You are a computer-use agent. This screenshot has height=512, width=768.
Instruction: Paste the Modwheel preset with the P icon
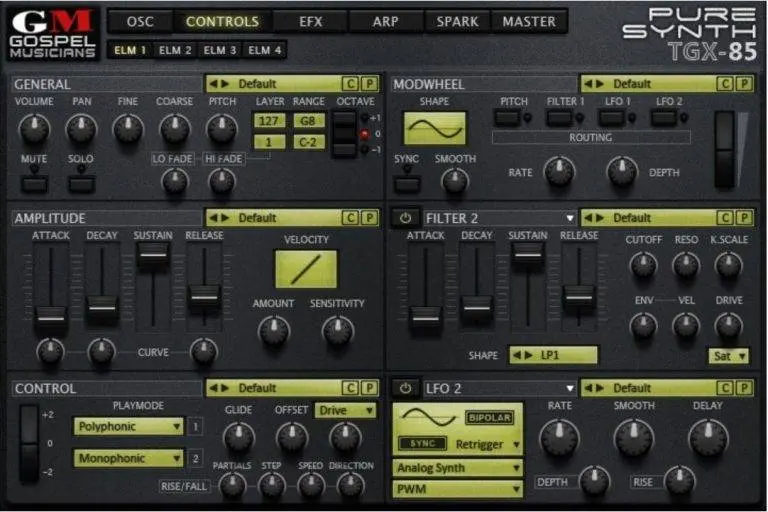tap(744, 84)
